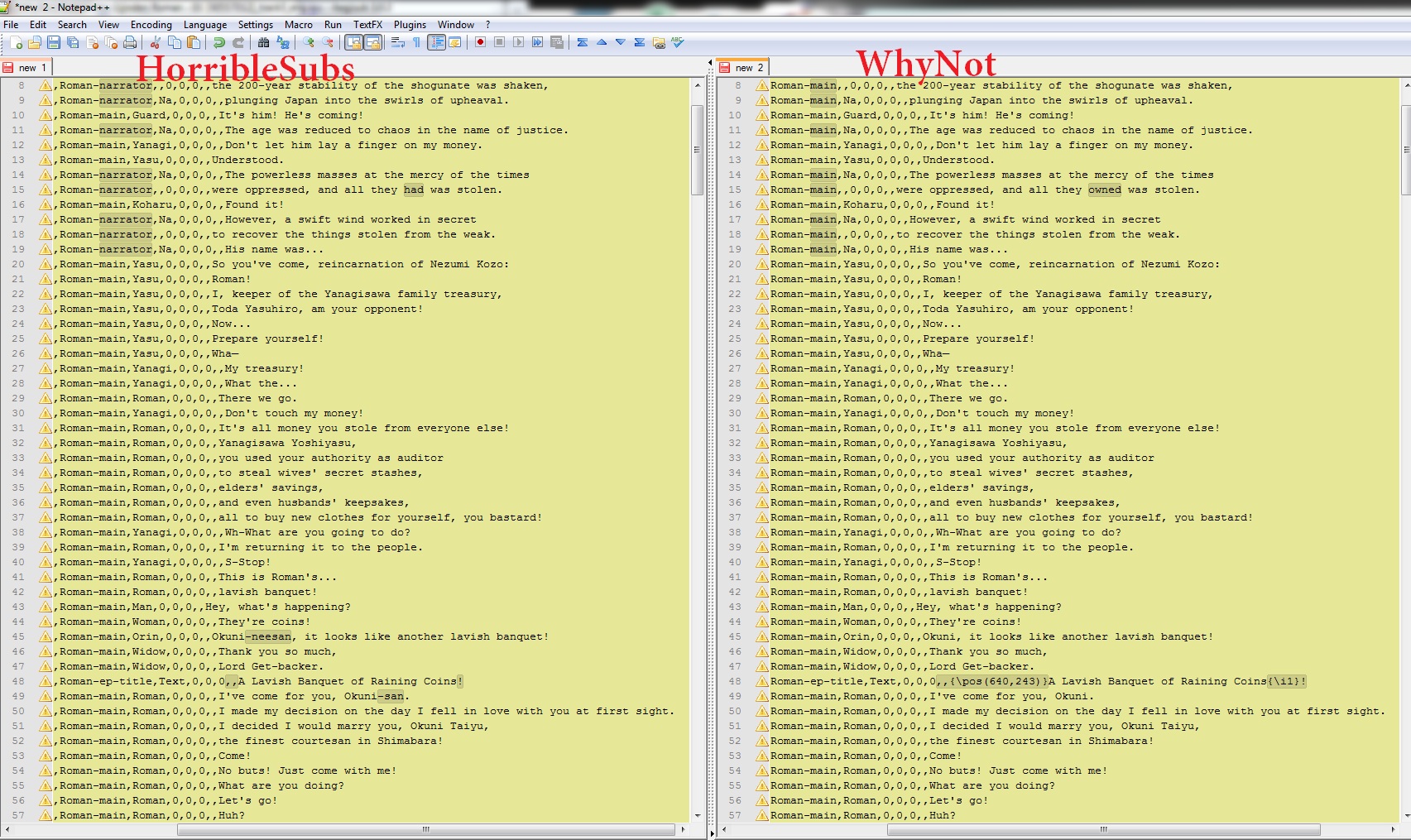Viewport: 1411px width, 840px height.
Task: Open the File menu
Action: click(x=11, y=25)
